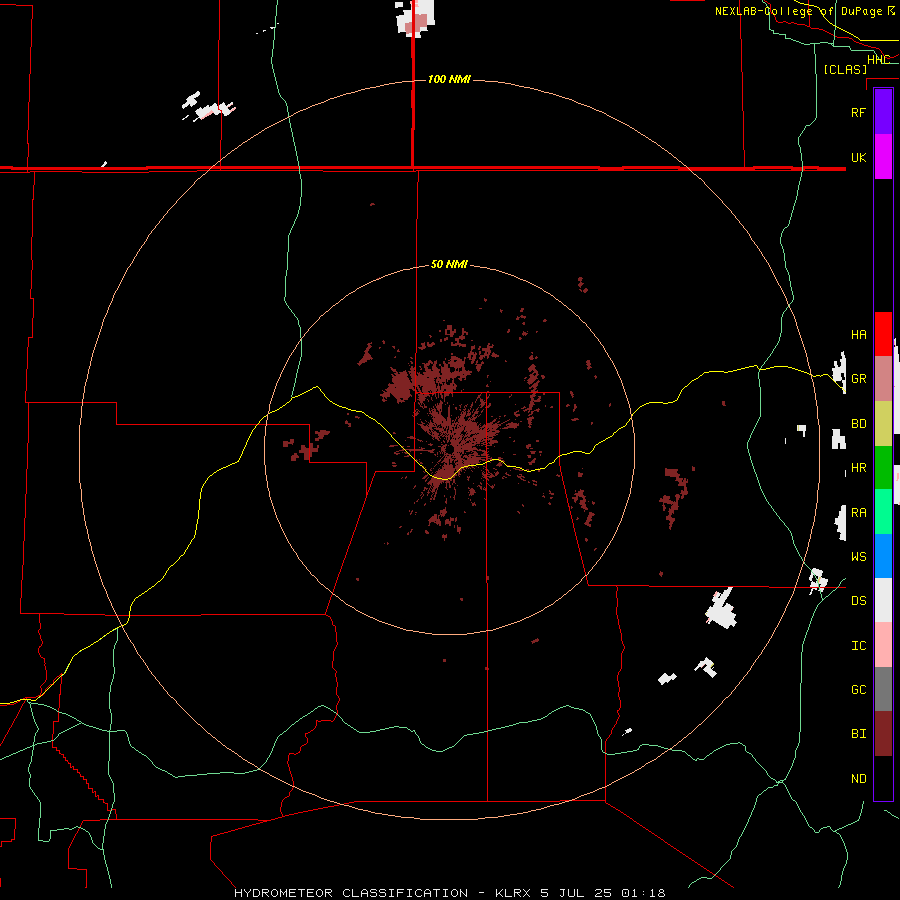This screenshot has width=900, height=900.
Task: Click the Hydrometeor Classification KLRX title text
Action: (449, 893)
